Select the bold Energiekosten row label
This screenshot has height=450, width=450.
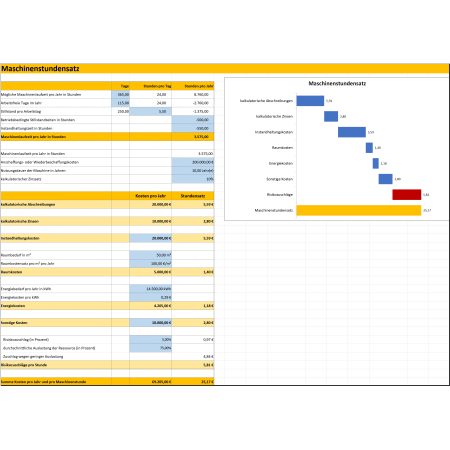pos(13,306)
